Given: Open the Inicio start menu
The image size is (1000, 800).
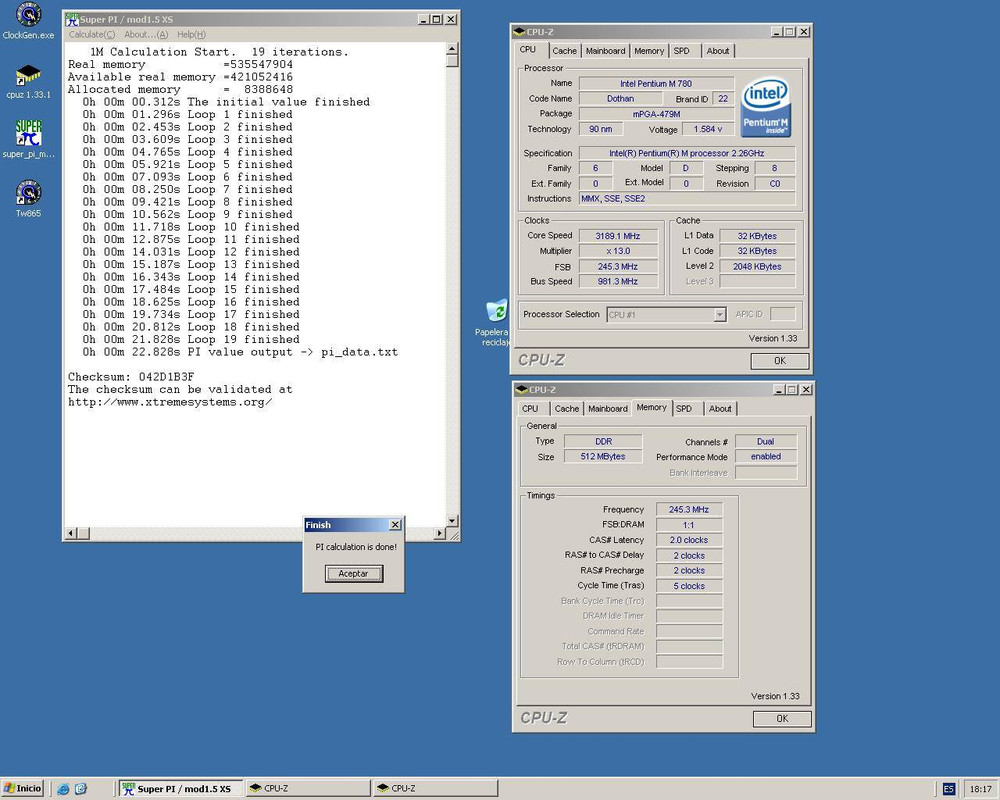Looking at the screenshot, I should (x=22, y=789).
